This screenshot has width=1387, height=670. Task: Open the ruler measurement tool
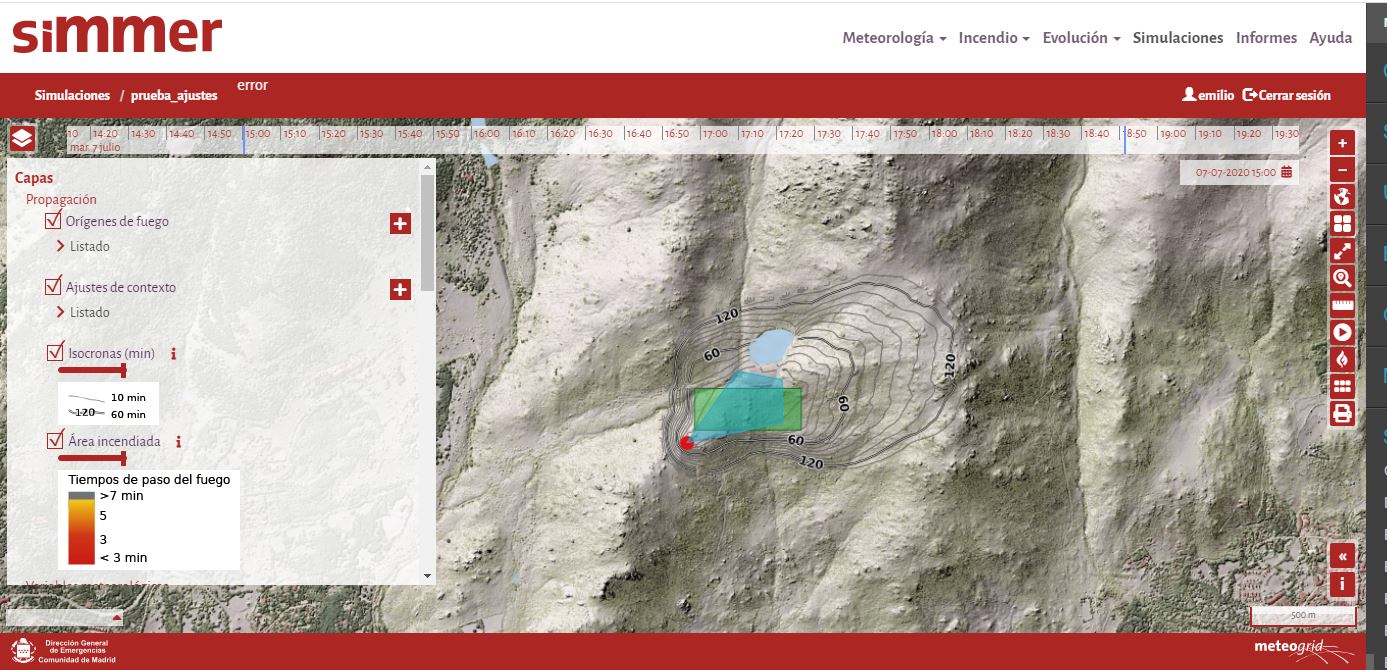pyautogui.click(x=1342, y=305)
